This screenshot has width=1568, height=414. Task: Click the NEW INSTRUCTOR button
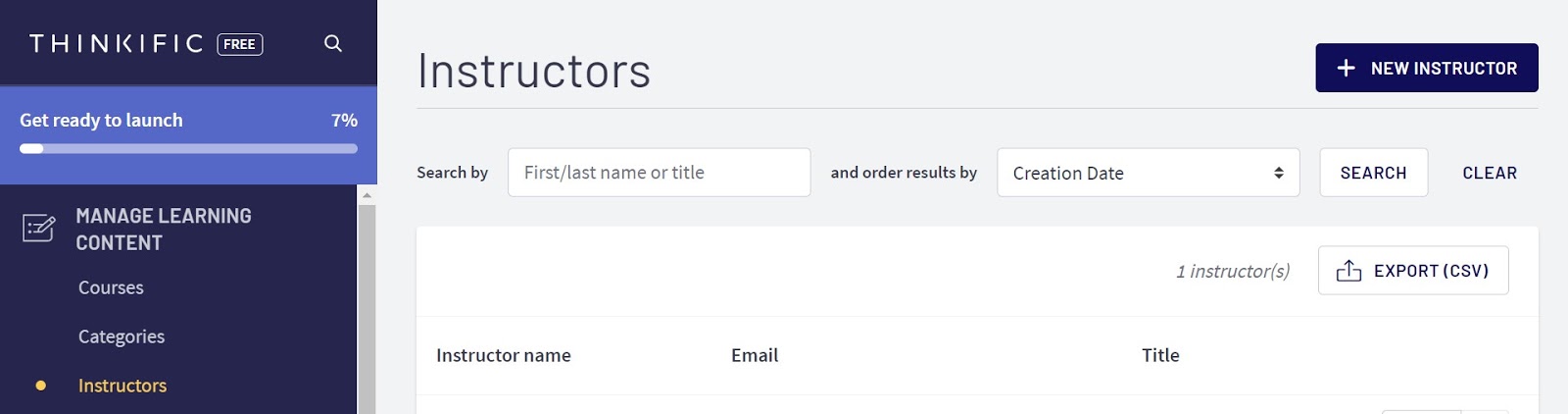pyautogui.click(x=1427, y=68)
